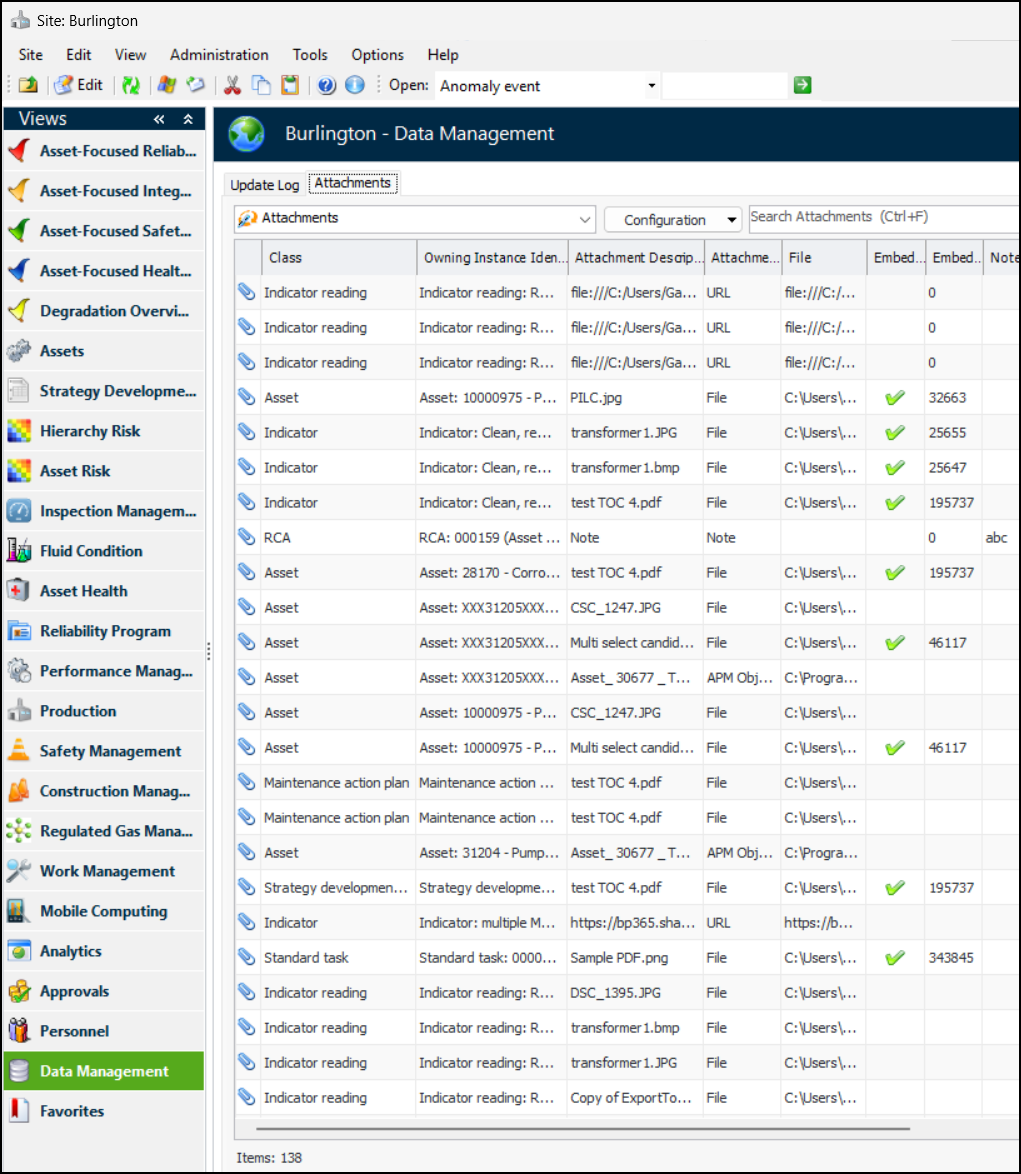Open the Tools menu
Viewport: 1021px width, 1174px height.
tap(310, 55)
